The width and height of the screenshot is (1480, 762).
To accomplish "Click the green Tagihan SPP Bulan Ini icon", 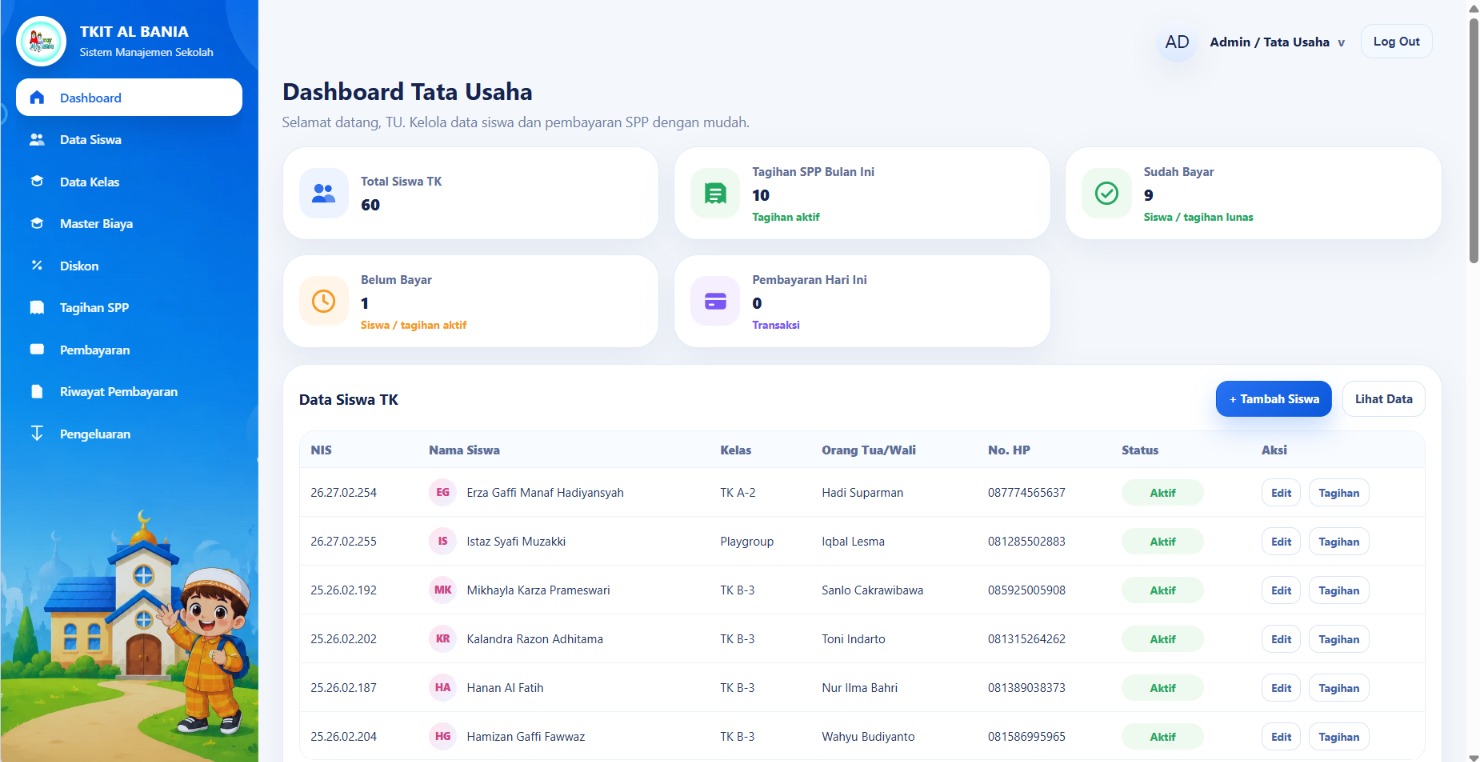I will (715, 193).
